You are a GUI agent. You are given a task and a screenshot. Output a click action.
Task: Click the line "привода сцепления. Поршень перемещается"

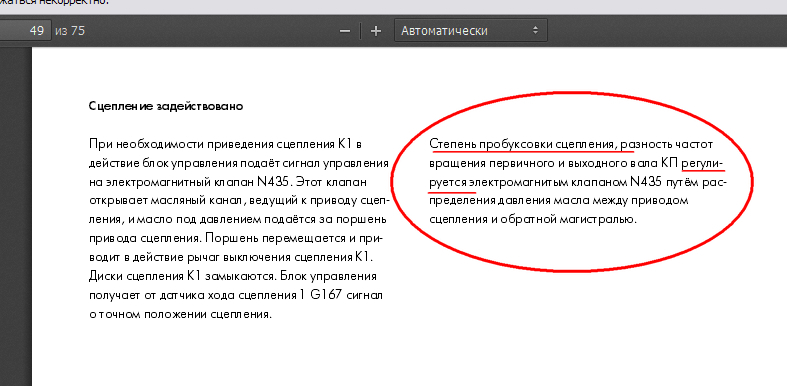tap(237, 238)
